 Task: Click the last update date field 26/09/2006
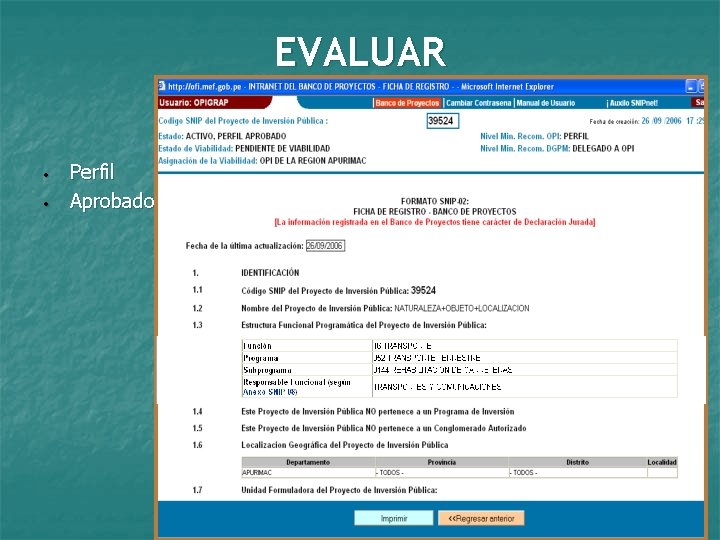(325, 246)
